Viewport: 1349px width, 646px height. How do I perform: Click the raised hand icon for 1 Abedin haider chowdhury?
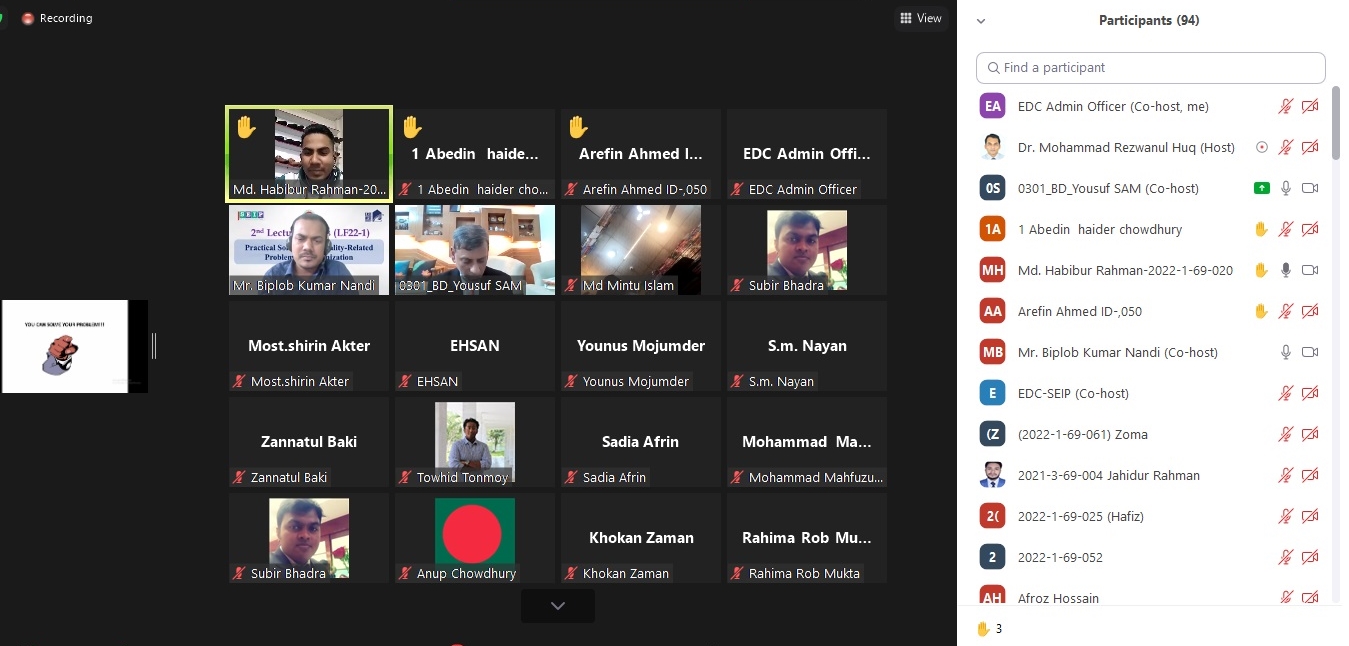coord(1261,229)
